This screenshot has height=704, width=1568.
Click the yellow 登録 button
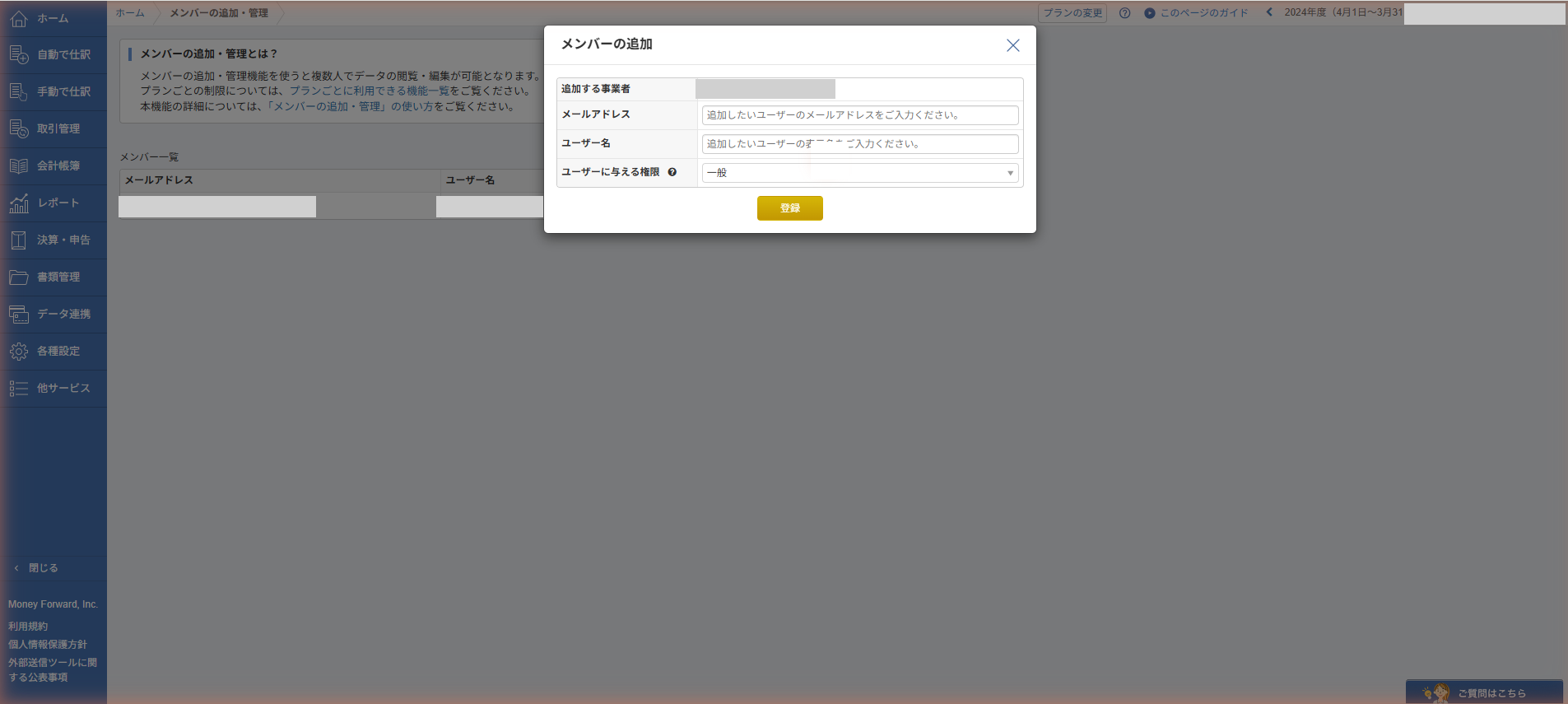[x=790, y=208]
